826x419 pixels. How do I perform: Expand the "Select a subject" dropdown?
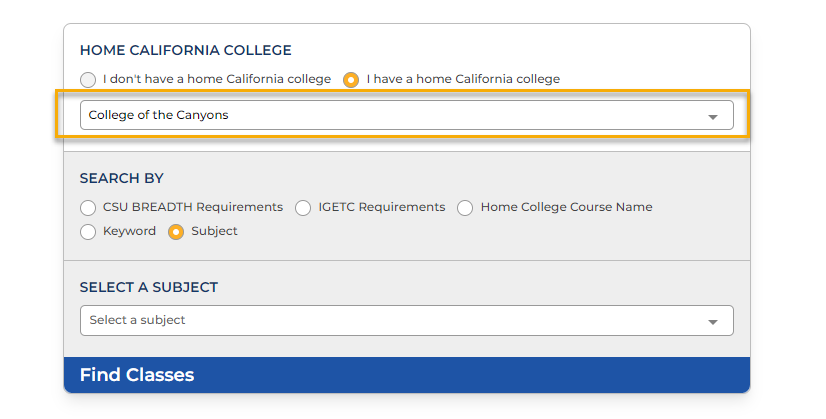(x=400, y=321)
